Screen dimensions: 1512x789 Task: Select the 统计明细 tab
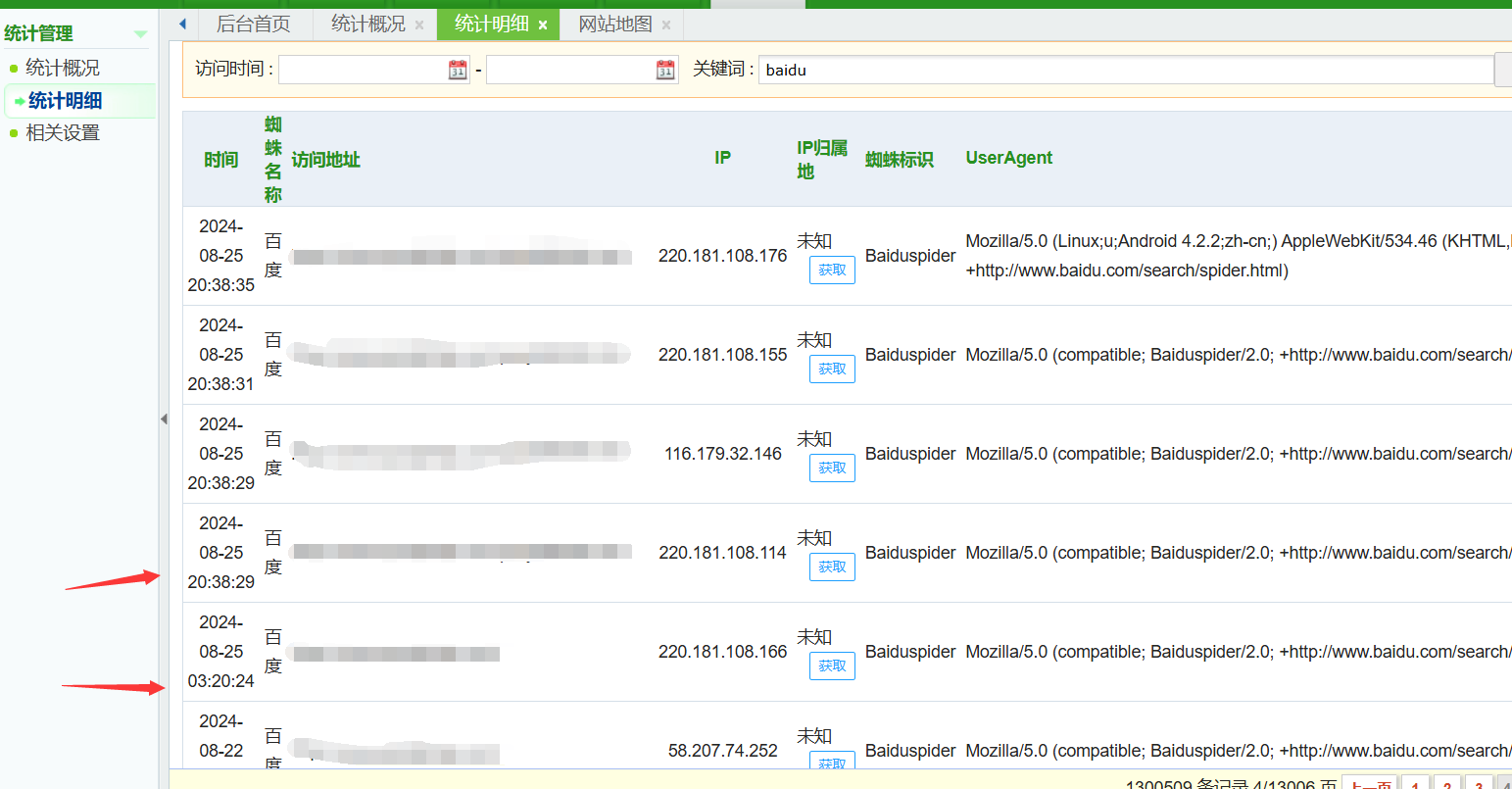point(492,25)
